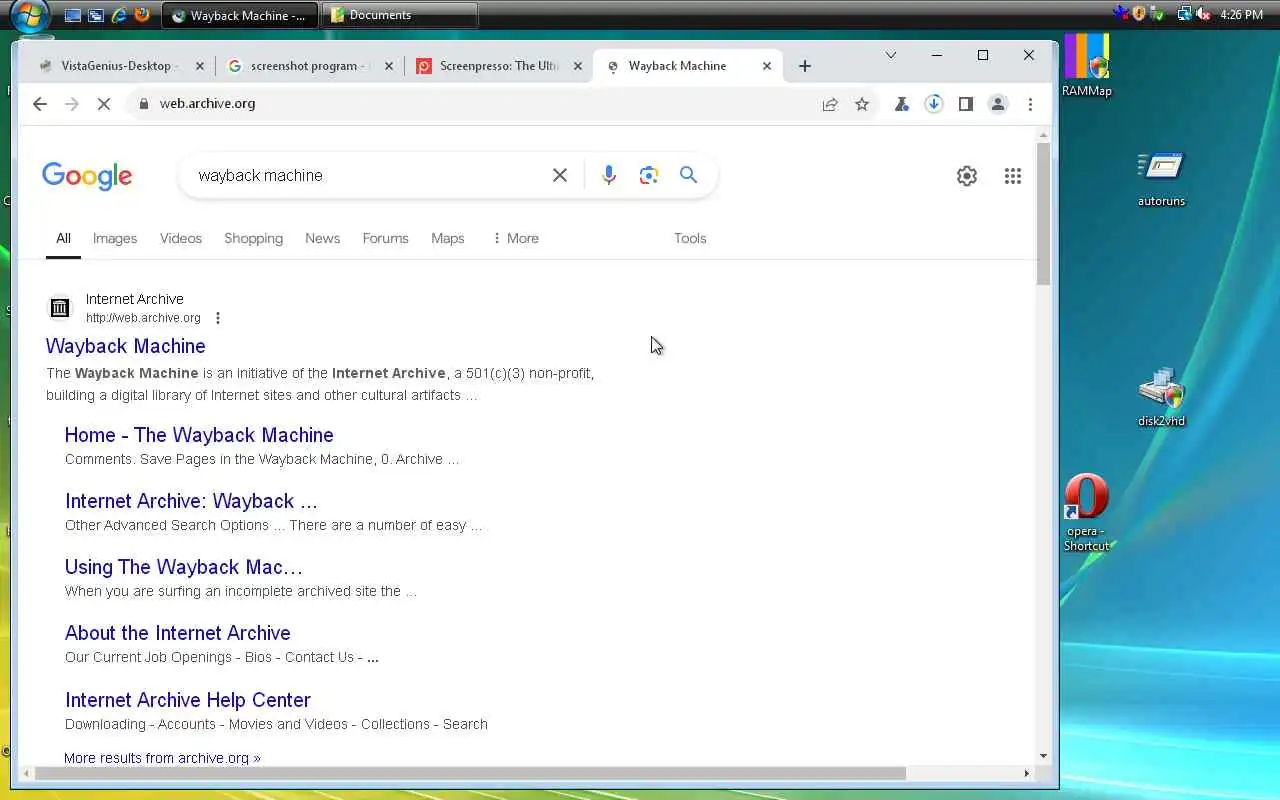Open the tab search chevron
This screenshot has height=800, width=1280.
click(x=890, y=56)
